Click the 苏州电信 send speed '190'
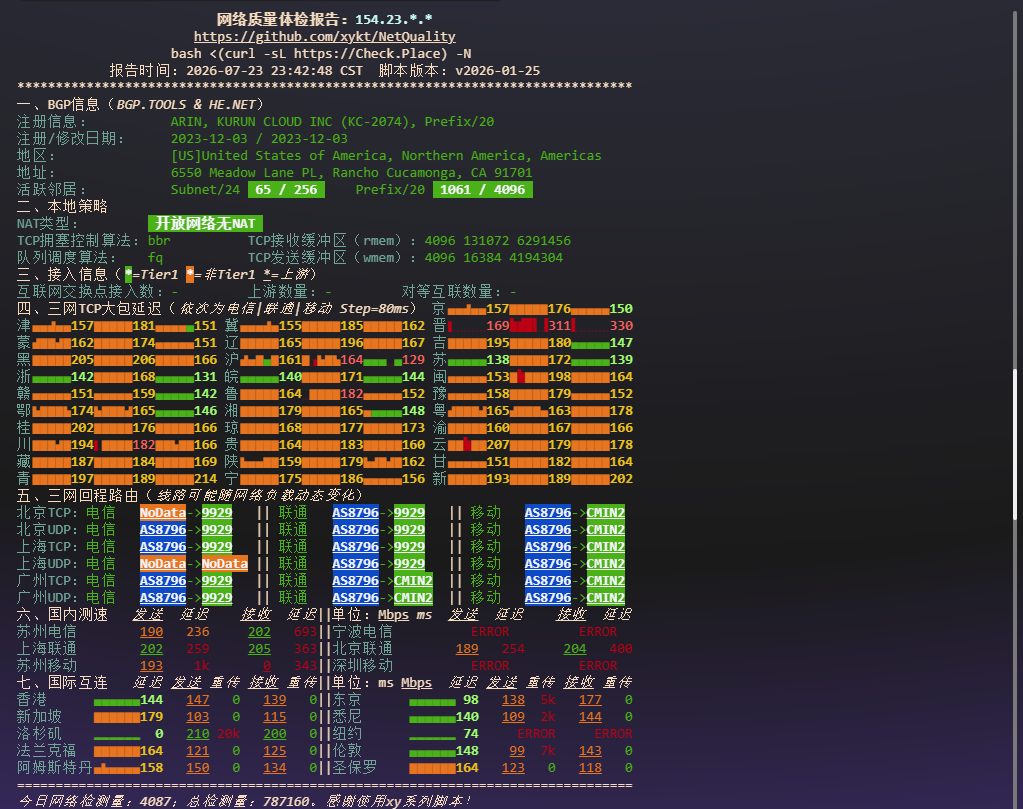The image size is (1023, 809). pos(151,632)
